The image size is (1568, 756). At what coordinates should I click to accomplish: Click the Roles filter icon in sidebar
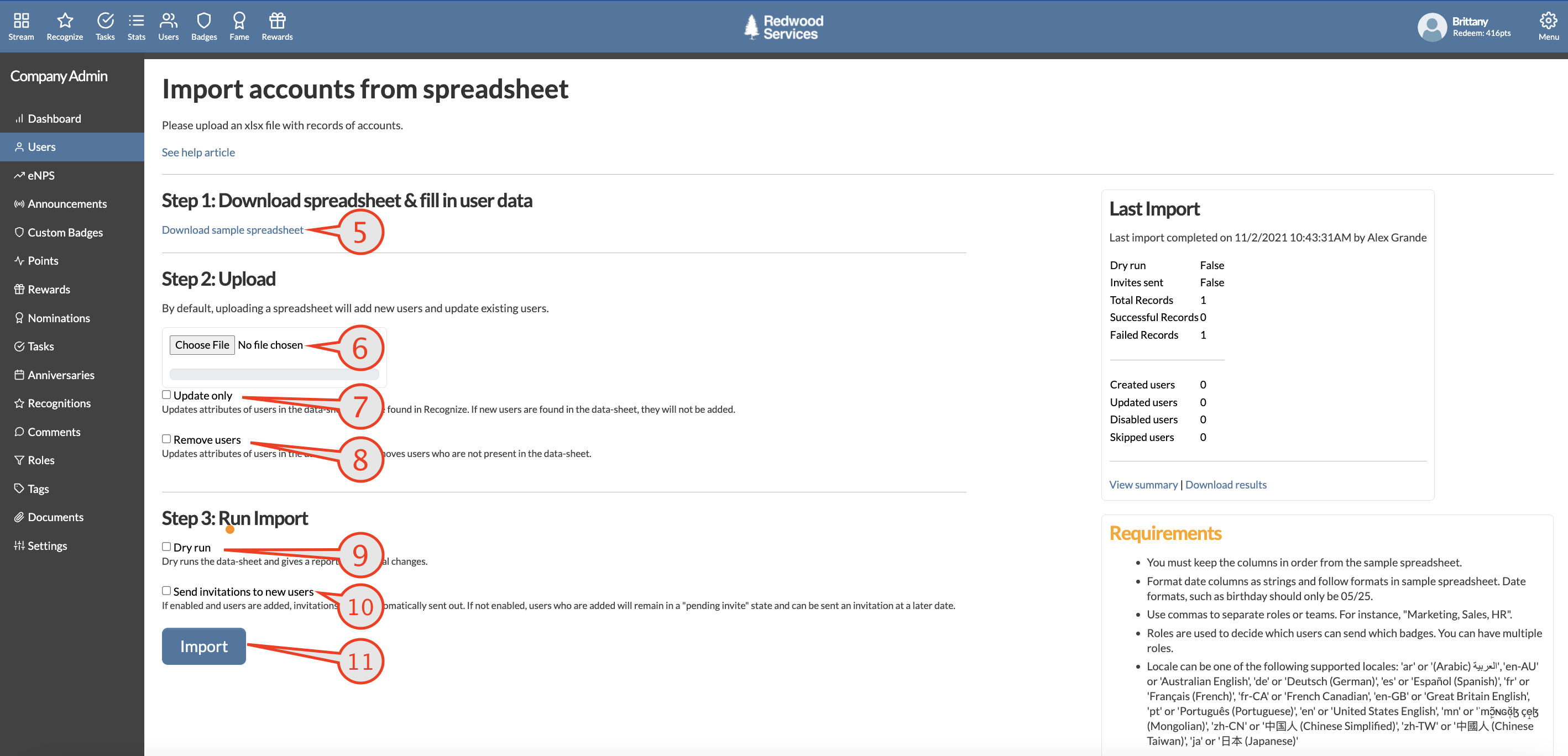(x=19, y=460)
